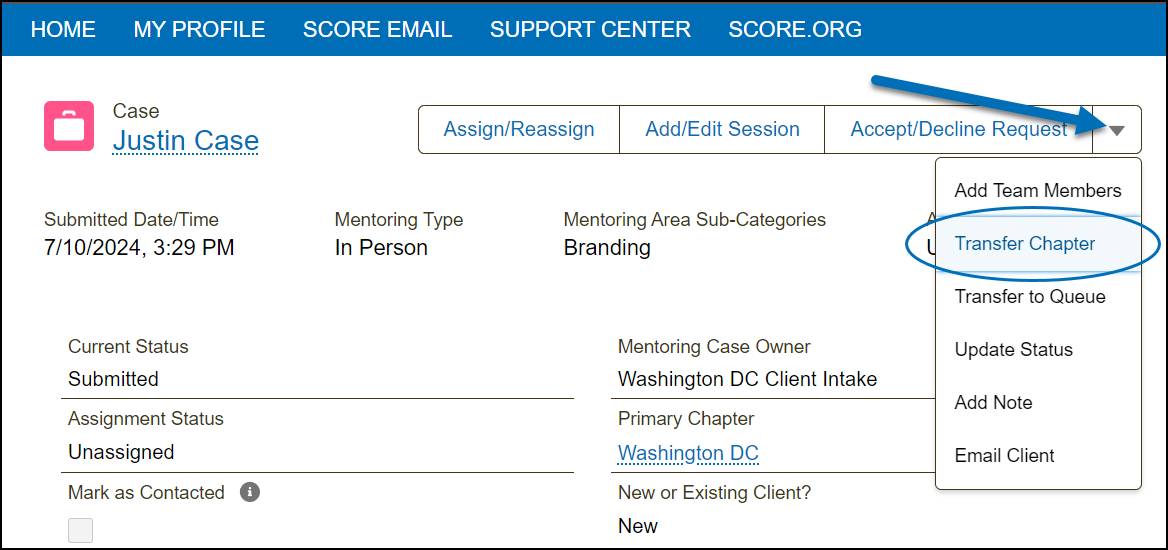Select Add Note from the menu
This screenshot has height=550, width=1168.
coord(993,402)
